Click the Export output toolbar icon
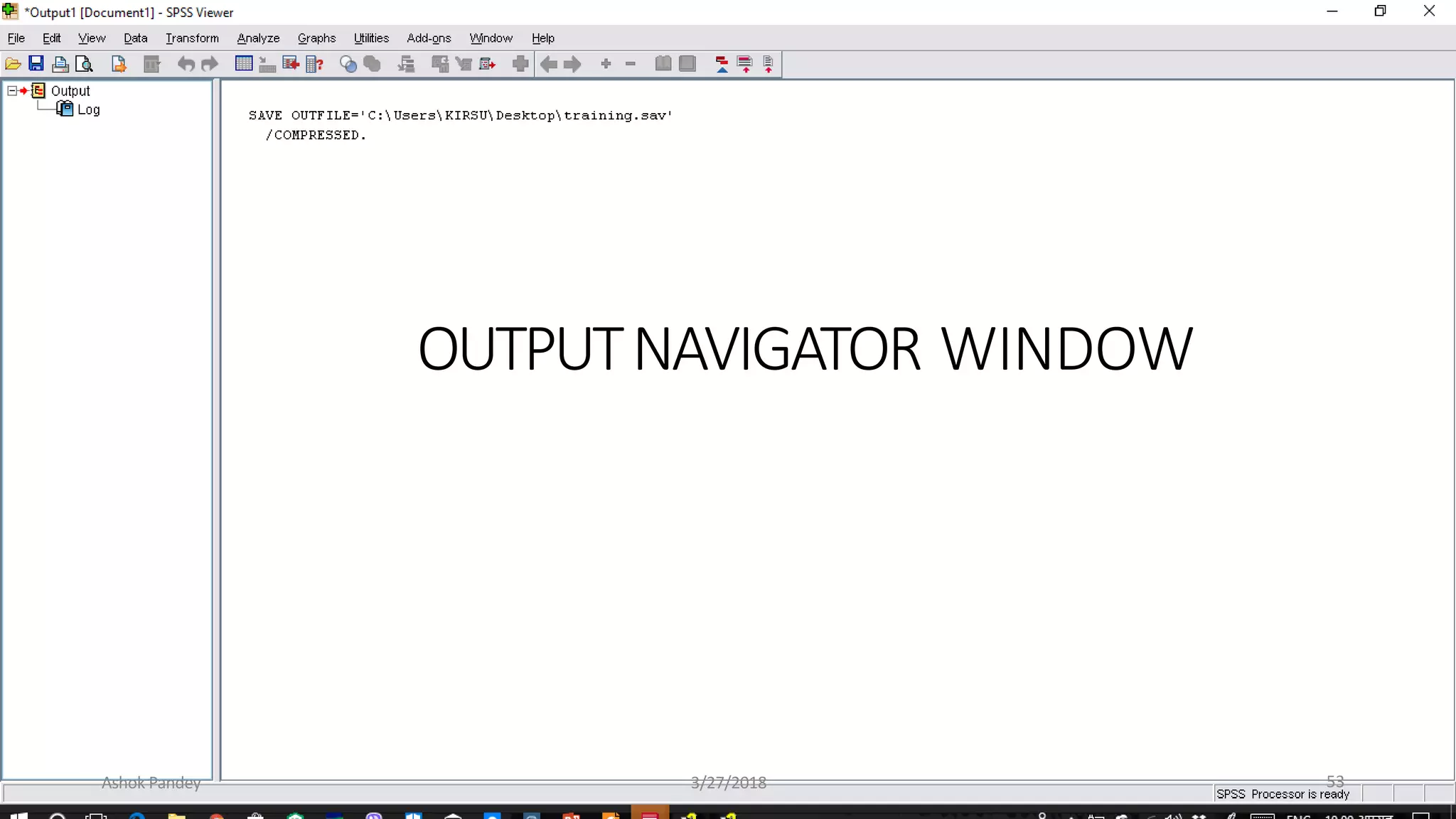 click(x=119, y=64)
